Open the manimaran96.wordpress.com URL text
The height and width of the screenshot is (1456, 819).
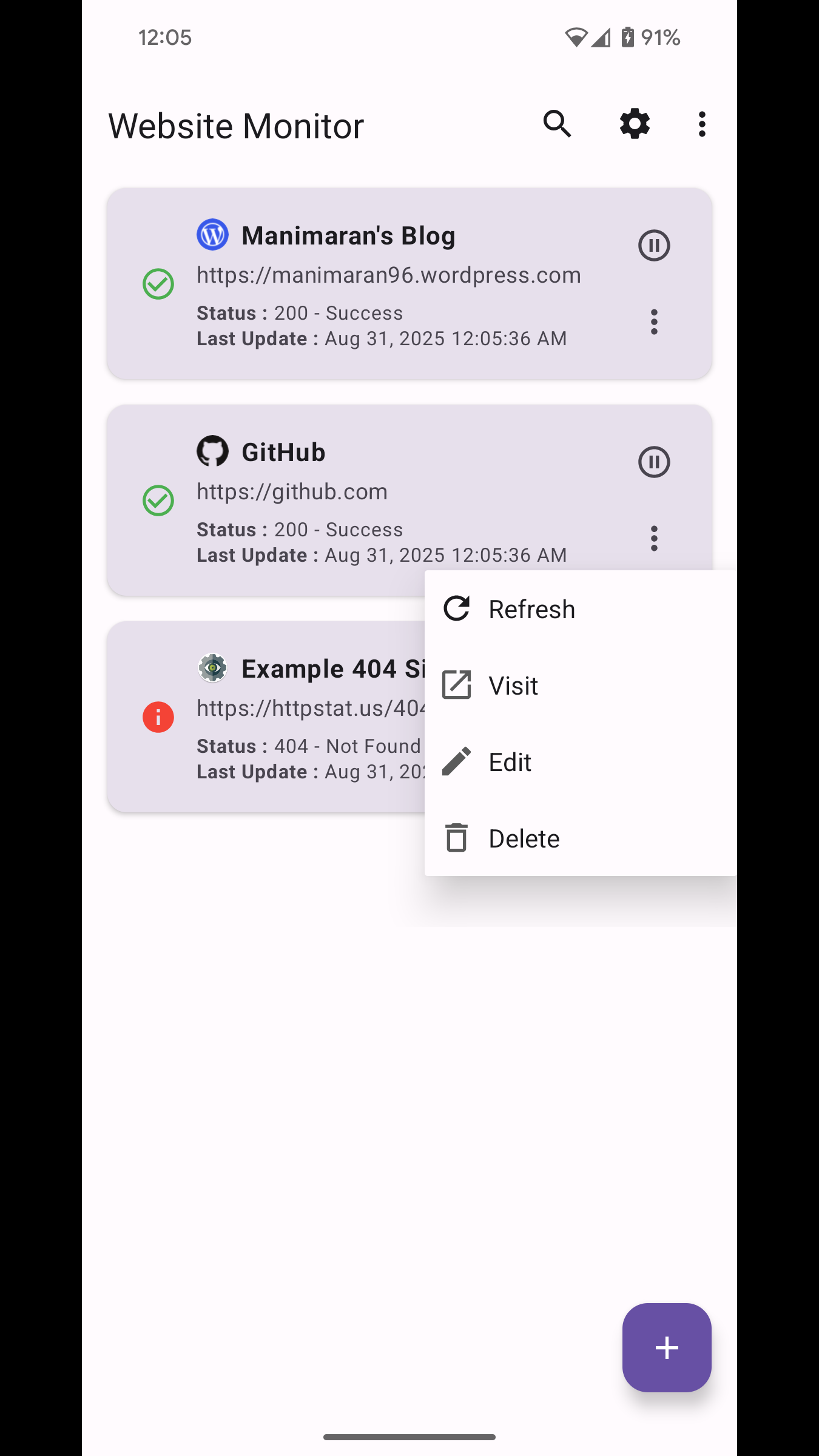point(388,275)
